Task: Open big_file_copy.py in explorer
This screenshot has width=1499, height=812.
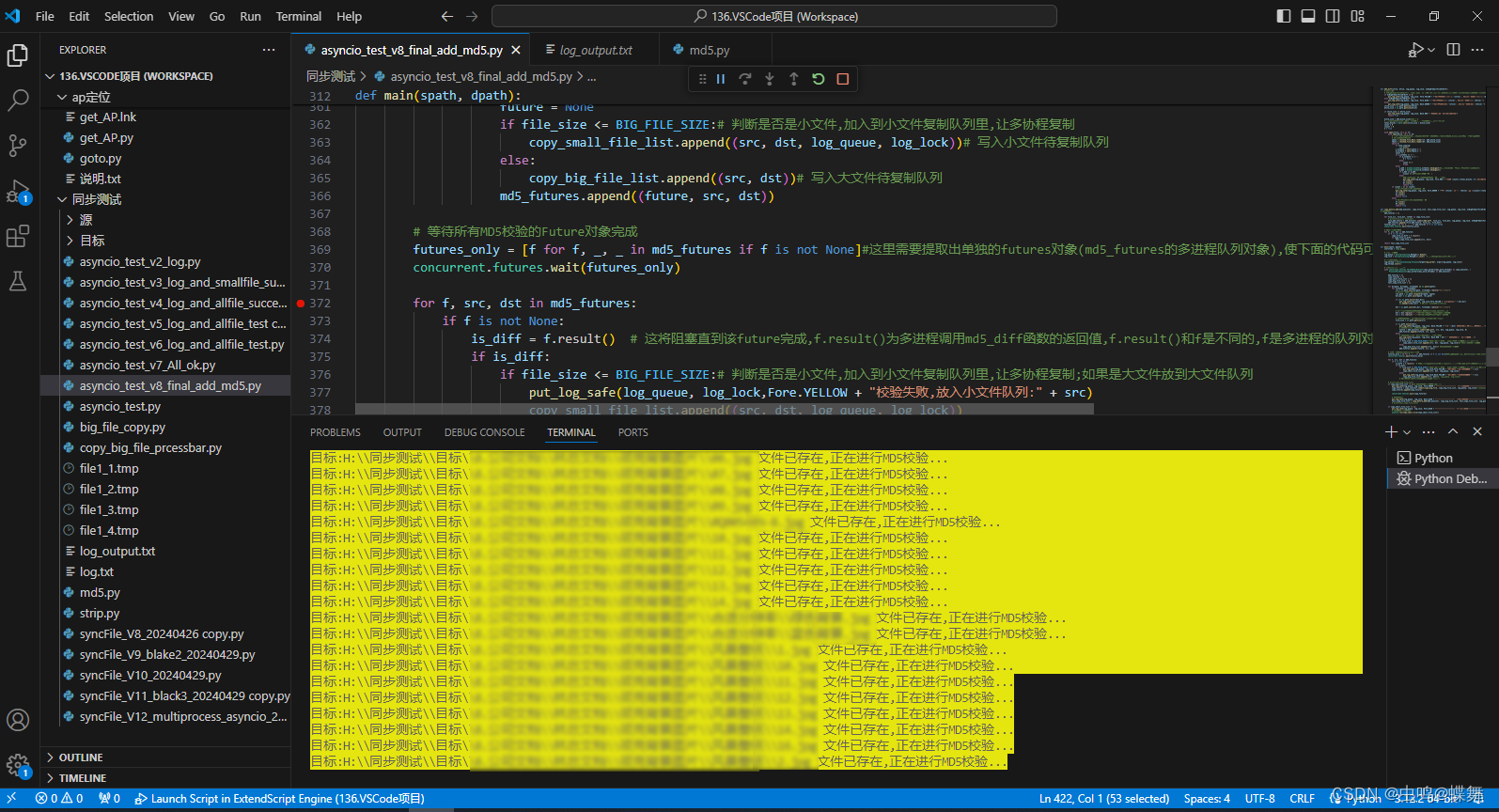Action: point(165,427)
